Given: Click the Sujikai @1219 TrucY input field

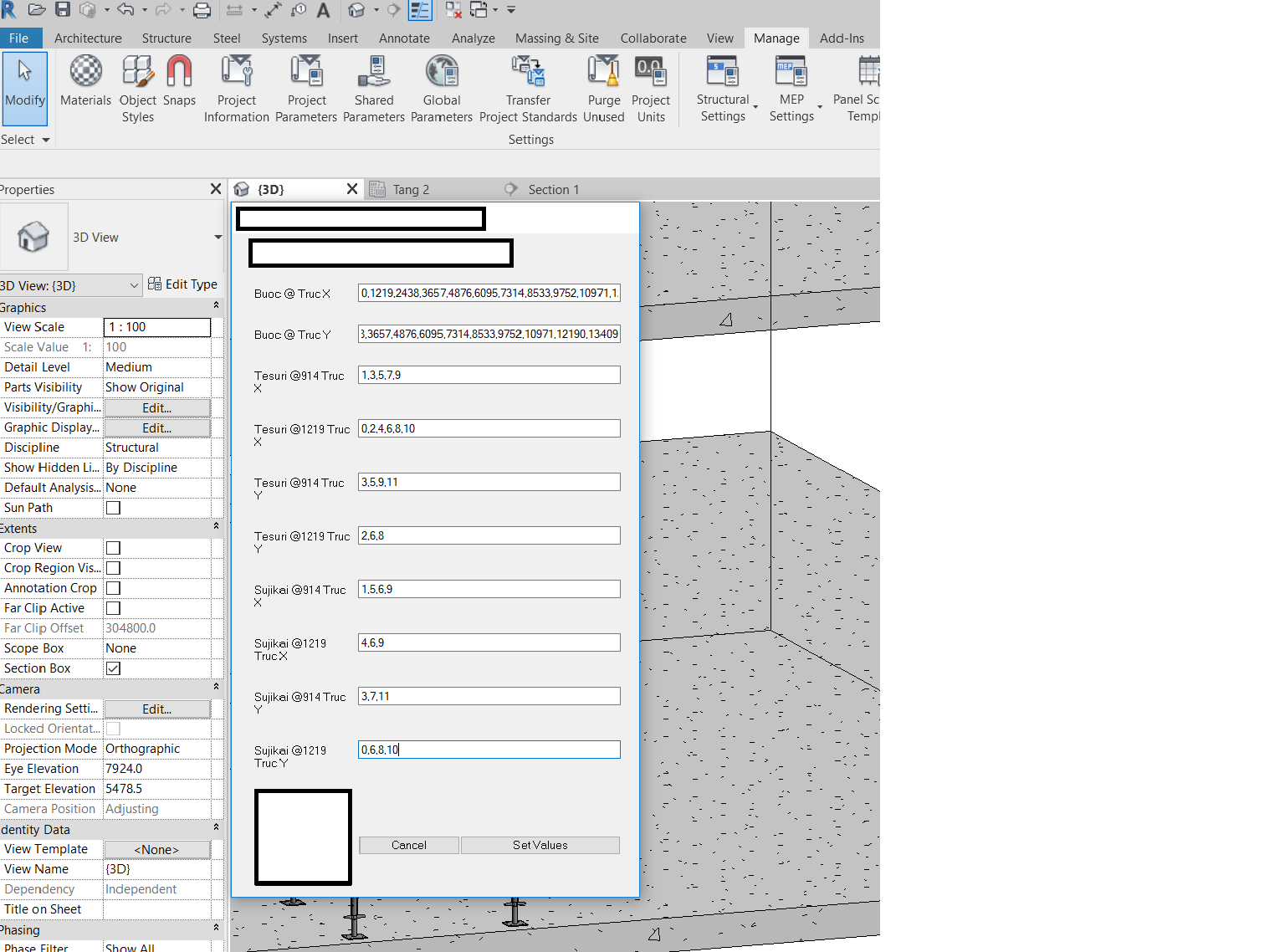Looking at the screenshot, I should tap(489, 750).
